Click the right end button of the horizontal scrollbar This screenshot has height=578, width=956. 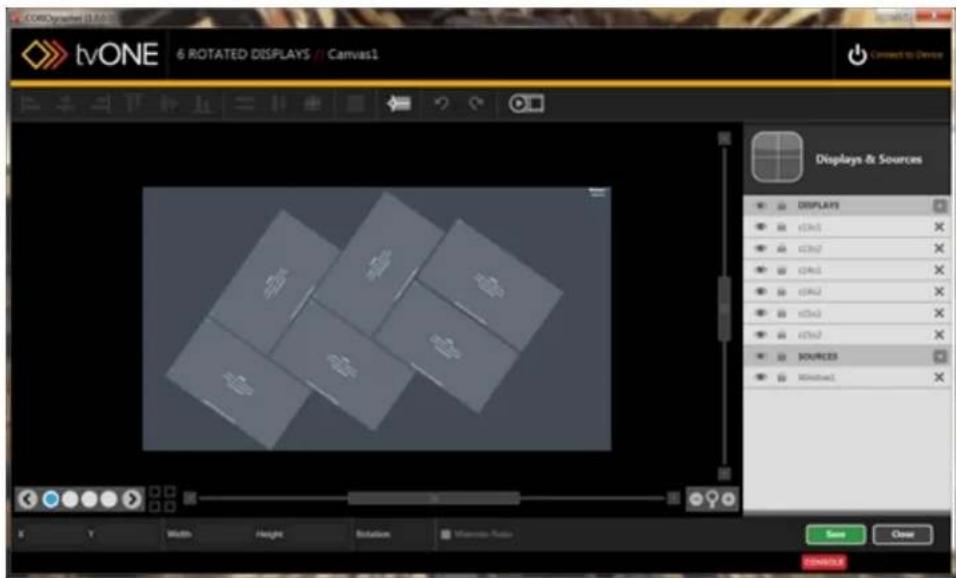(673, 499)
